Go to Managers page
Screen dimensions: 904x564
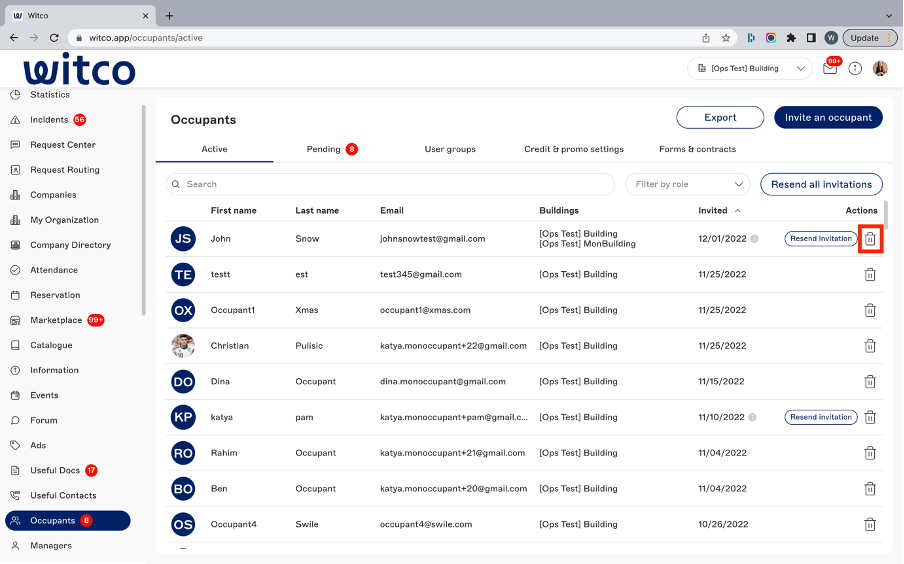pyautogui.click(x=51, y=546)
